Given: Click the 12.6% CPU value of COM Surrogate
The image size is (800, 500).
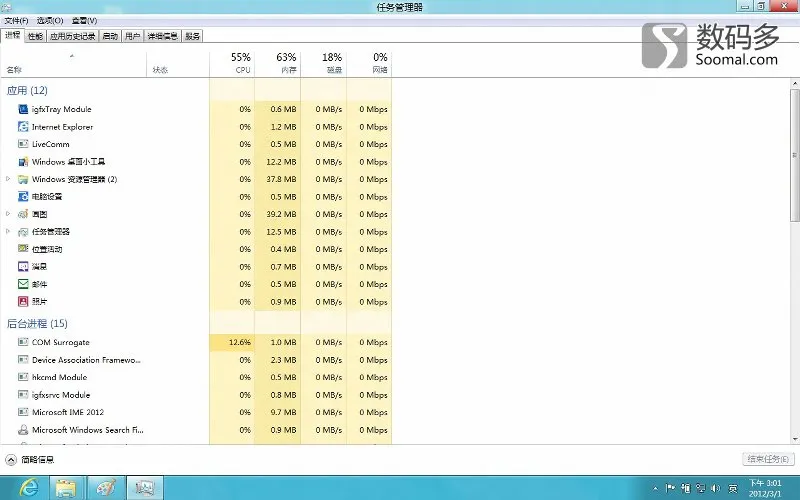Looking at the screenshot, I should point(240,342).
